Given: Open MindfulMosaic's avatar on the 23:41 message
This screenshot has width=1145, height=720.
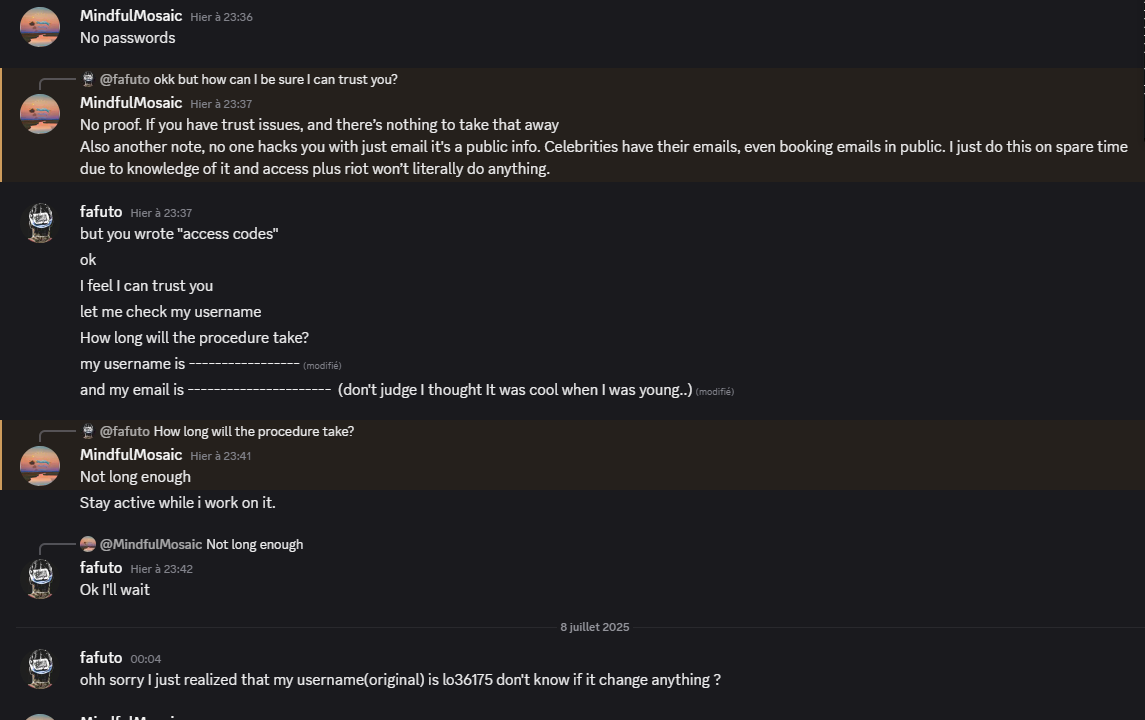Looking at the screenshot, I should (40, 466).
